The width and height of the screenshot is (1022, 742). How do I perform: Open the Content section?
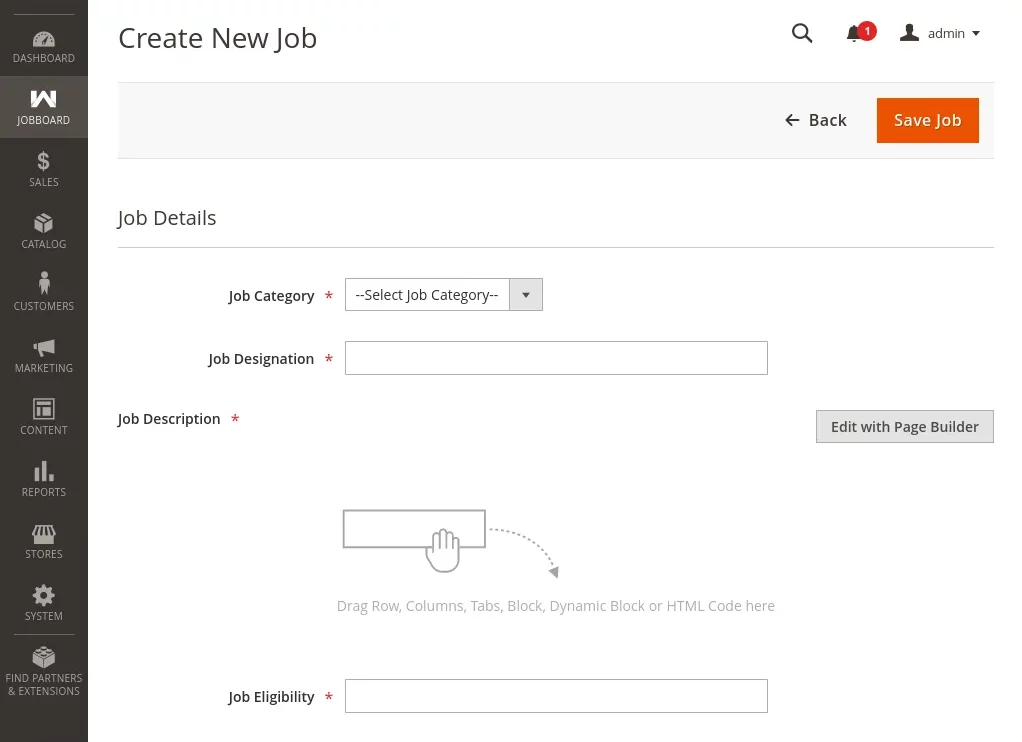(43, 416)
